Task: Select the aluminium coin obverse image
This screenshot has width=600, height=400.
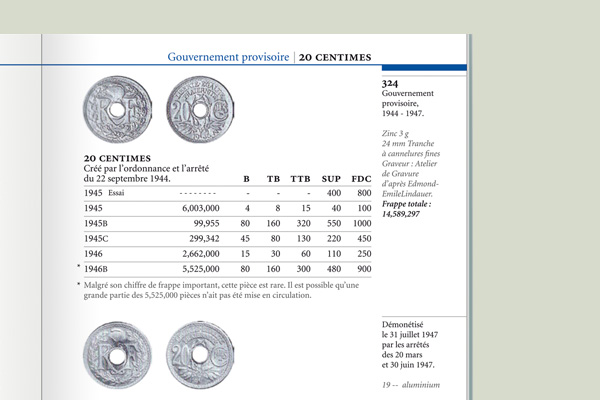Action: pos(117,355)
